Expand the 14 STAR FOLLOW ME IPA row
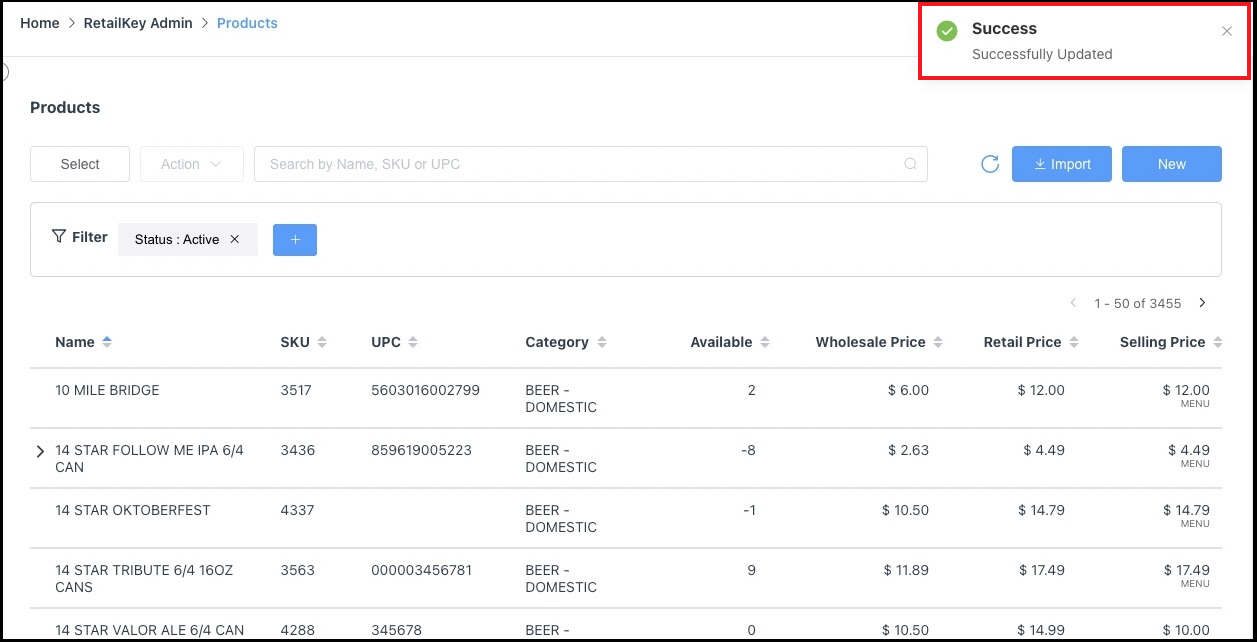The height and width of the screenshot is (642, 1257). click(x=40, y=452)
